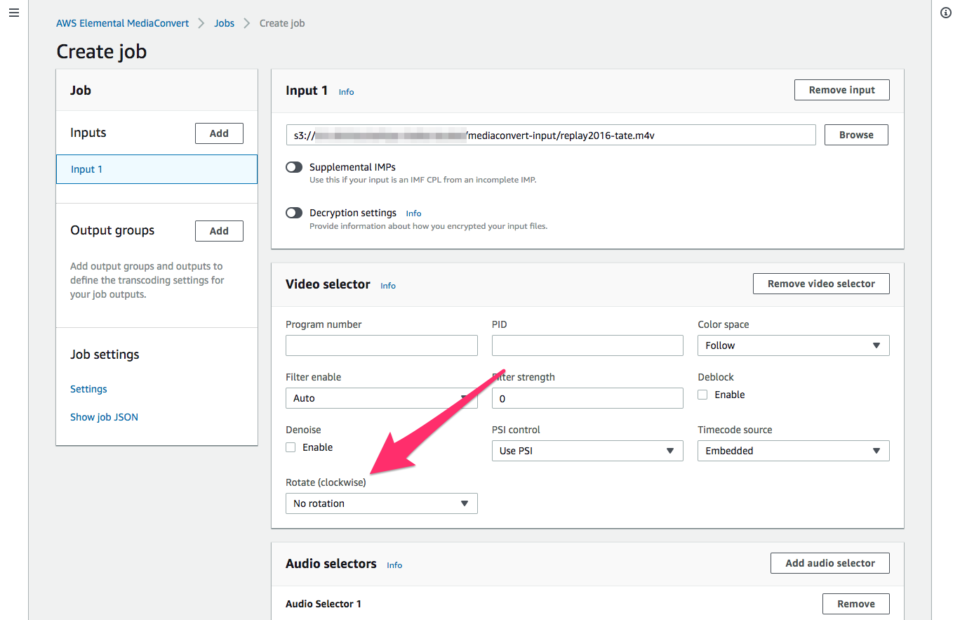This screenshot has height=620, width=960.
Task: Click the Program number input field
Action: [381, 345]
